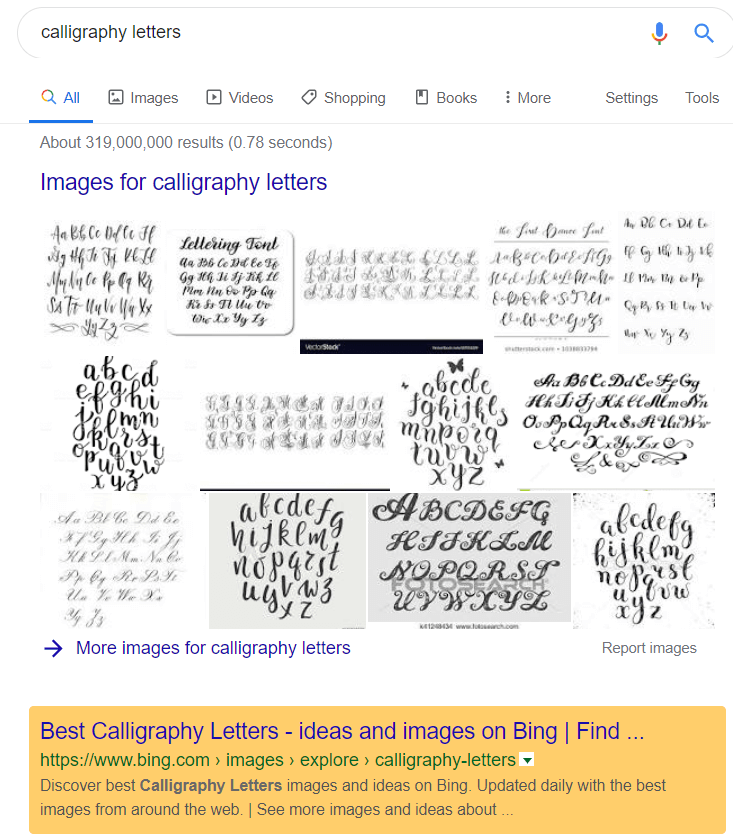Open the Lettering Font image thumbnail
Image resolution: width=733 pixels, height=838 pixels.
pos(230,282)
